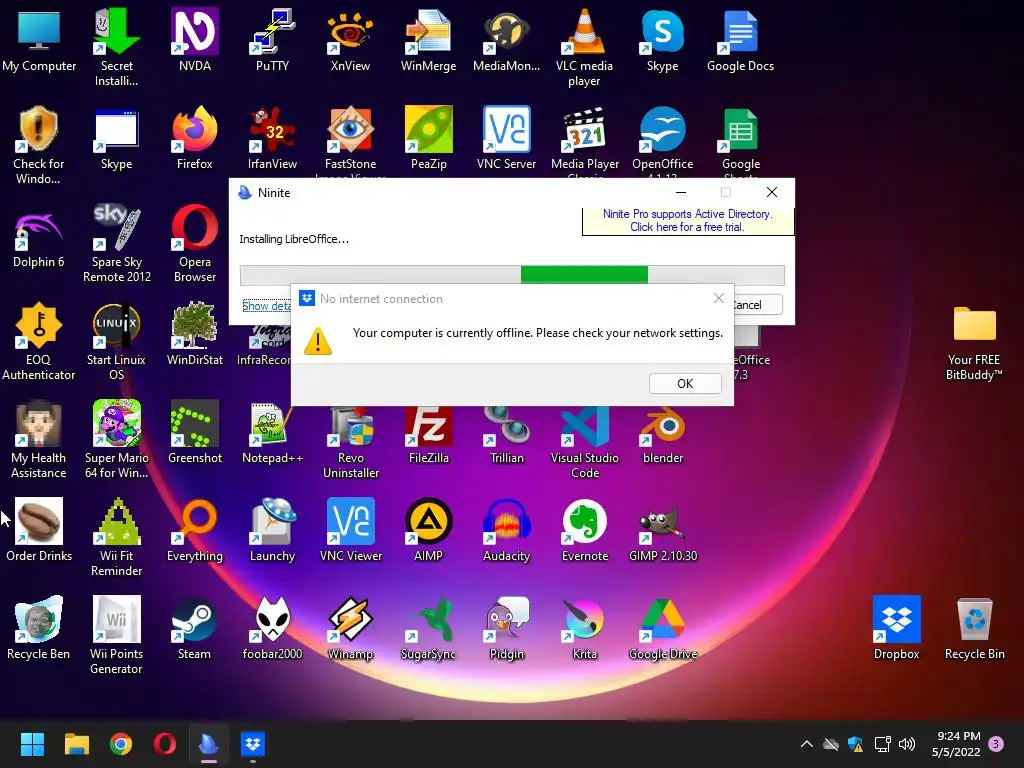Select the Visual Studio Code shortcut

pos(584,442)
